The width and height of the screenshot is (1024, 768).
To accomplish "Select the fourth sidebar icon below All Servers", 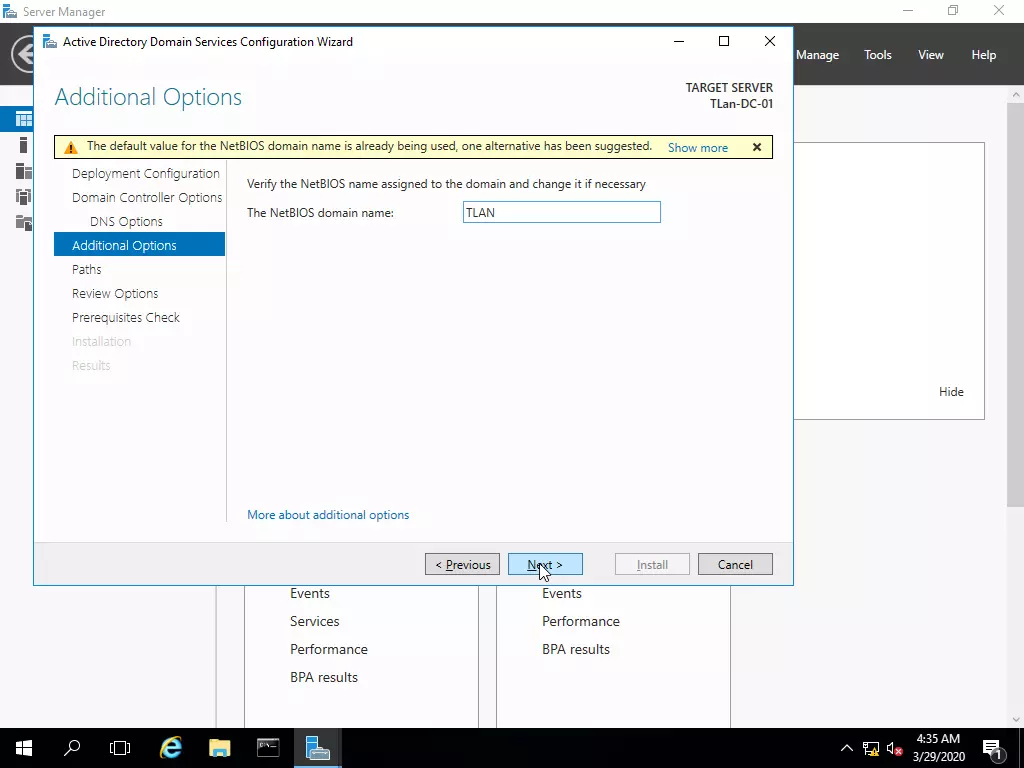I will (24, 197).
